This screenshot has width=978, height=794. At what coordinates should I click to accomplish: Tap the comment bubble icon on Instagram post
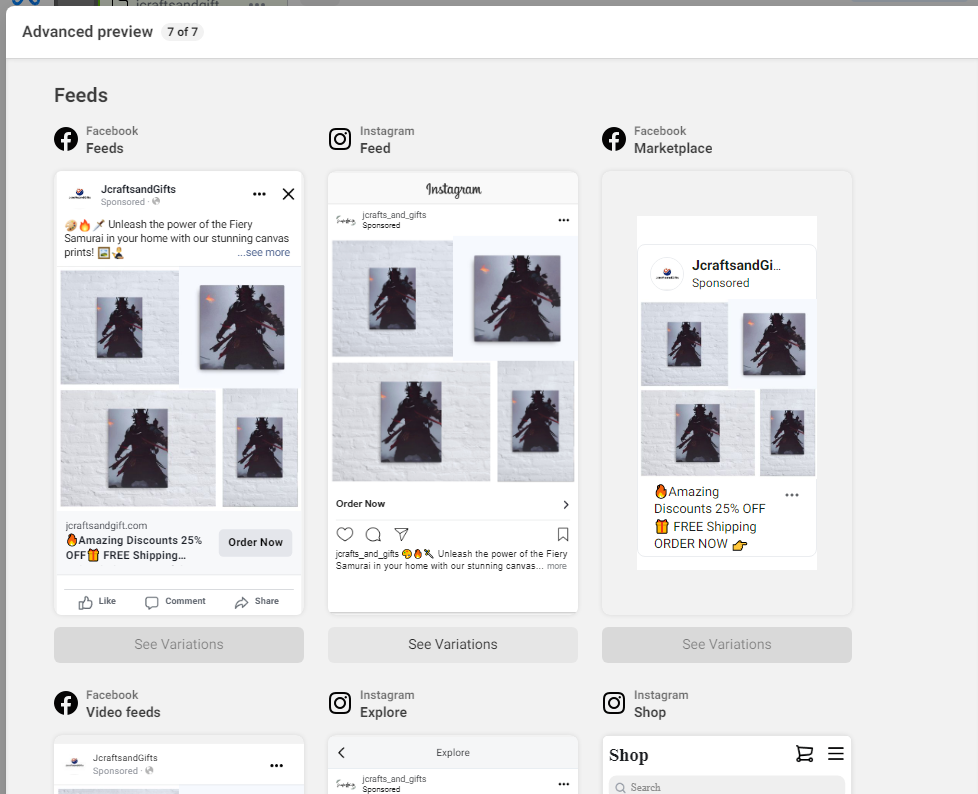click(x=373, y=534)
